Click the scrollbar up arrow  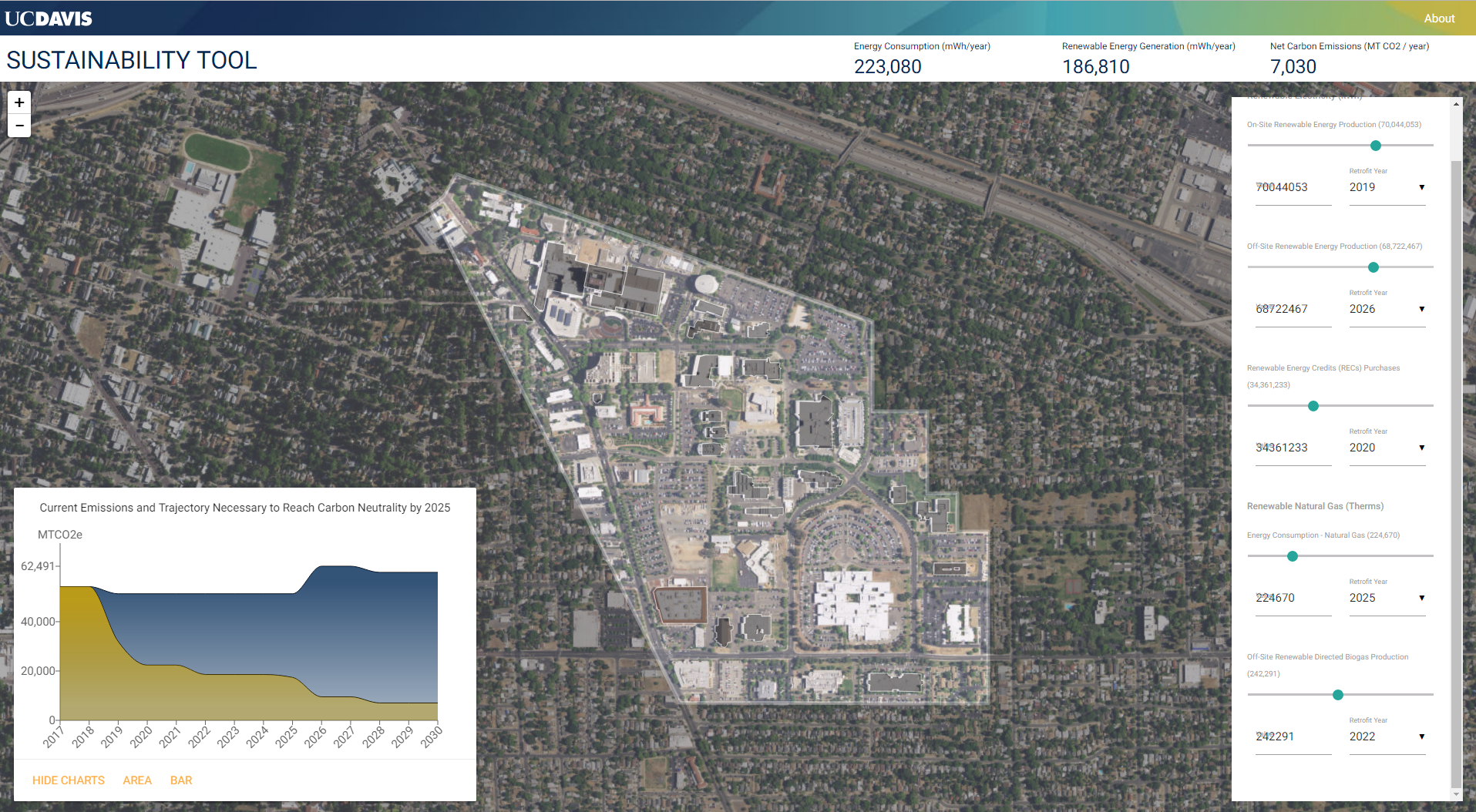click(x=1456, y=103)
